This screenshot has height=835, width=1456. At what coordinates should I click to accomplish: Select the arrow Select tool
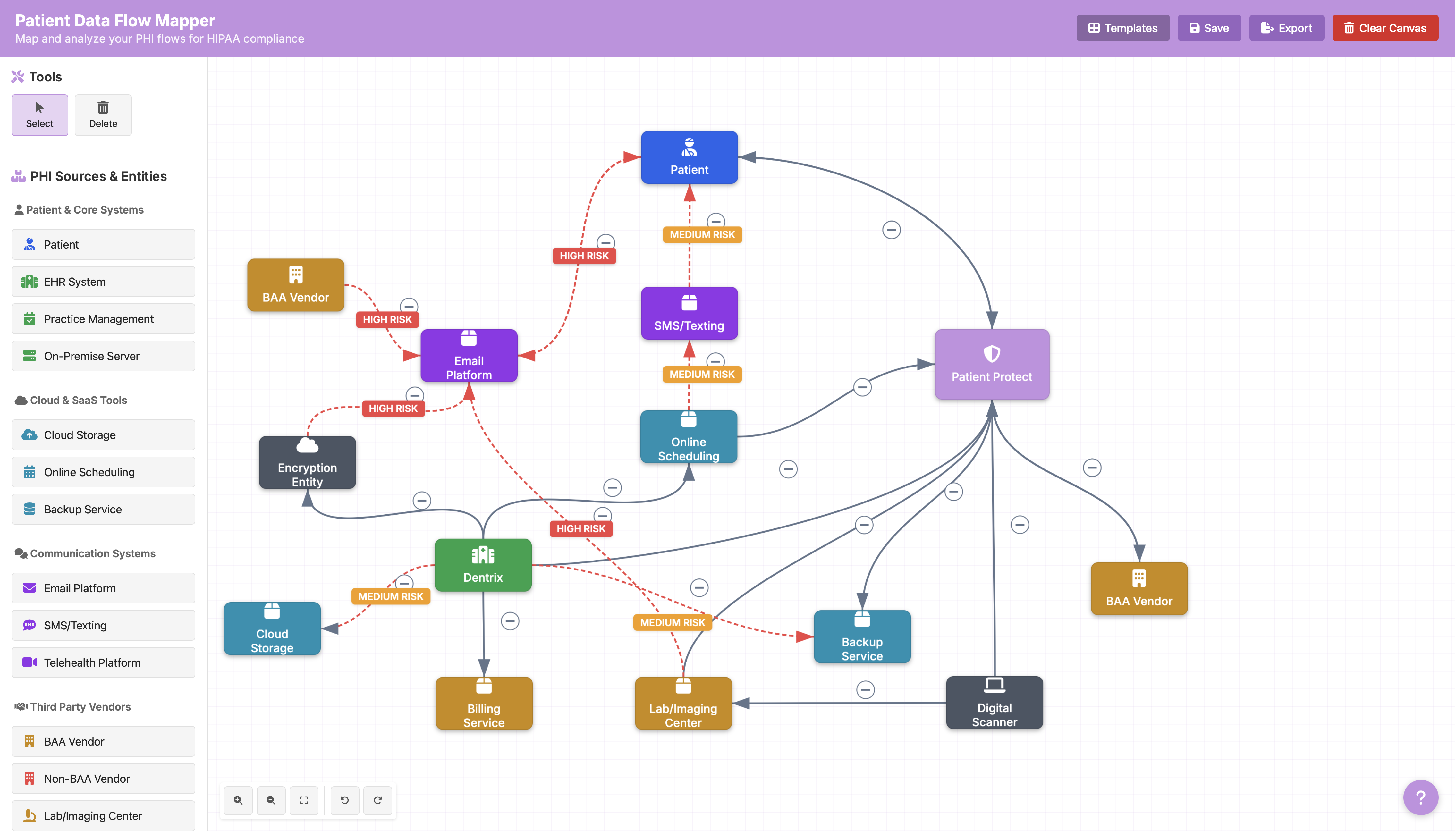tap(39, 115)
